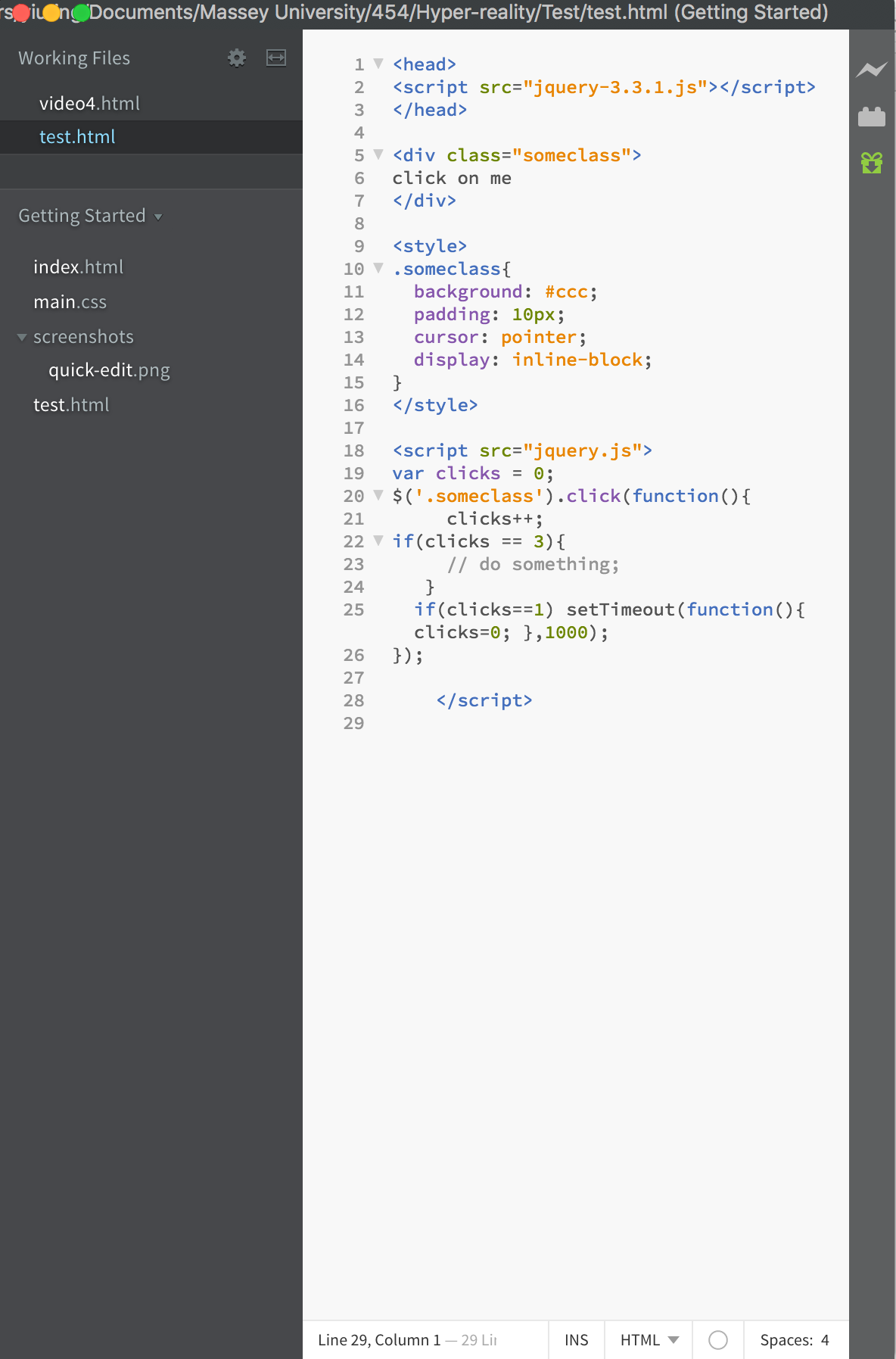Fold the .someclass rule at line 10

pos(378,269)
